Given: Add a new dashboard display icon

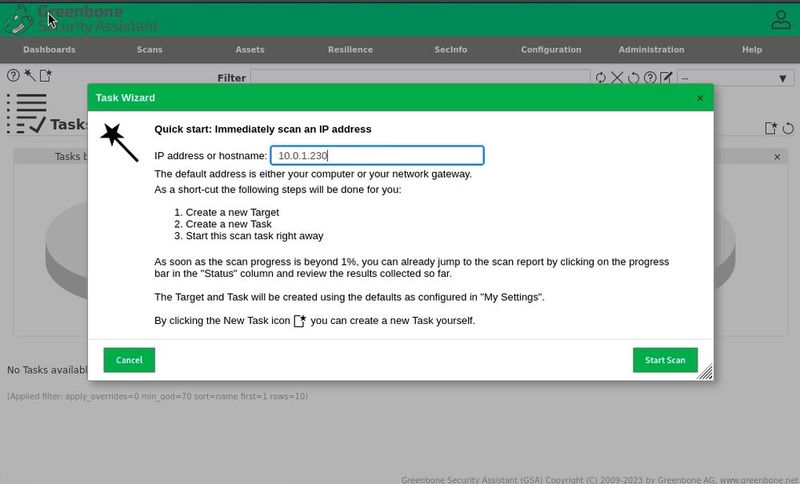Looking at the screenshot, I should pyautogui.click(x=770, y=128).
